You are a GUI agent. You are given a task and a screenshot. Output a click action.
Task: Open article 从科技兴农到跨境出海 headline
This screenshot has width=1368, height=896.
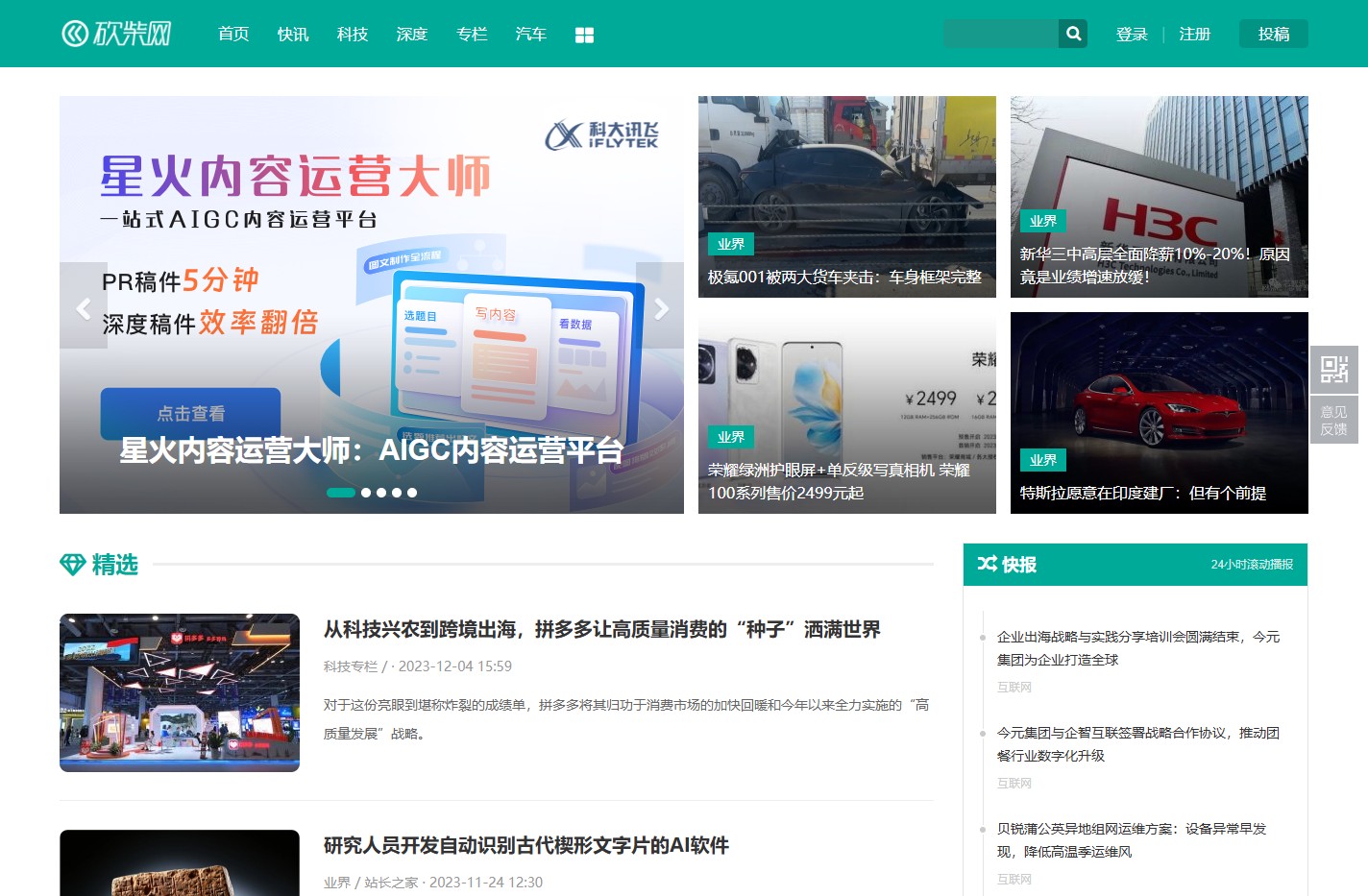click(602, 629)
